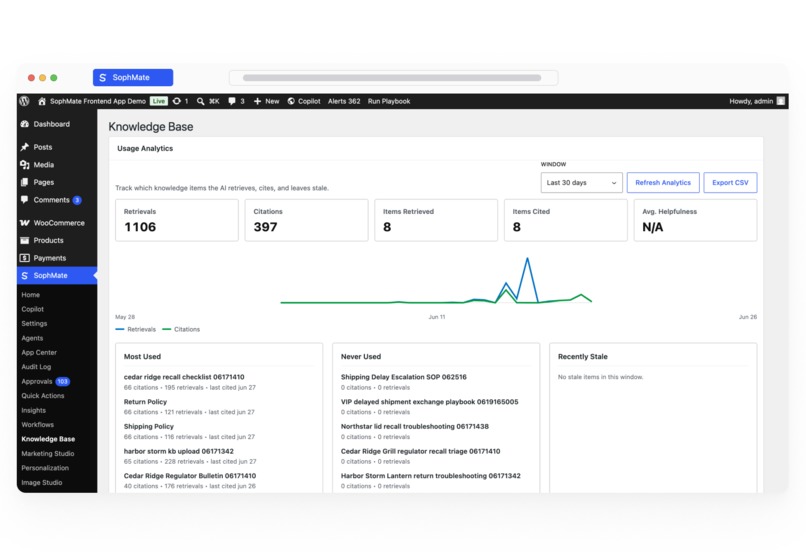Viewport: 806px width, 560px height.
Task: Click the updates refresh icon in admin bar
Action: click(x=177, y=101)
